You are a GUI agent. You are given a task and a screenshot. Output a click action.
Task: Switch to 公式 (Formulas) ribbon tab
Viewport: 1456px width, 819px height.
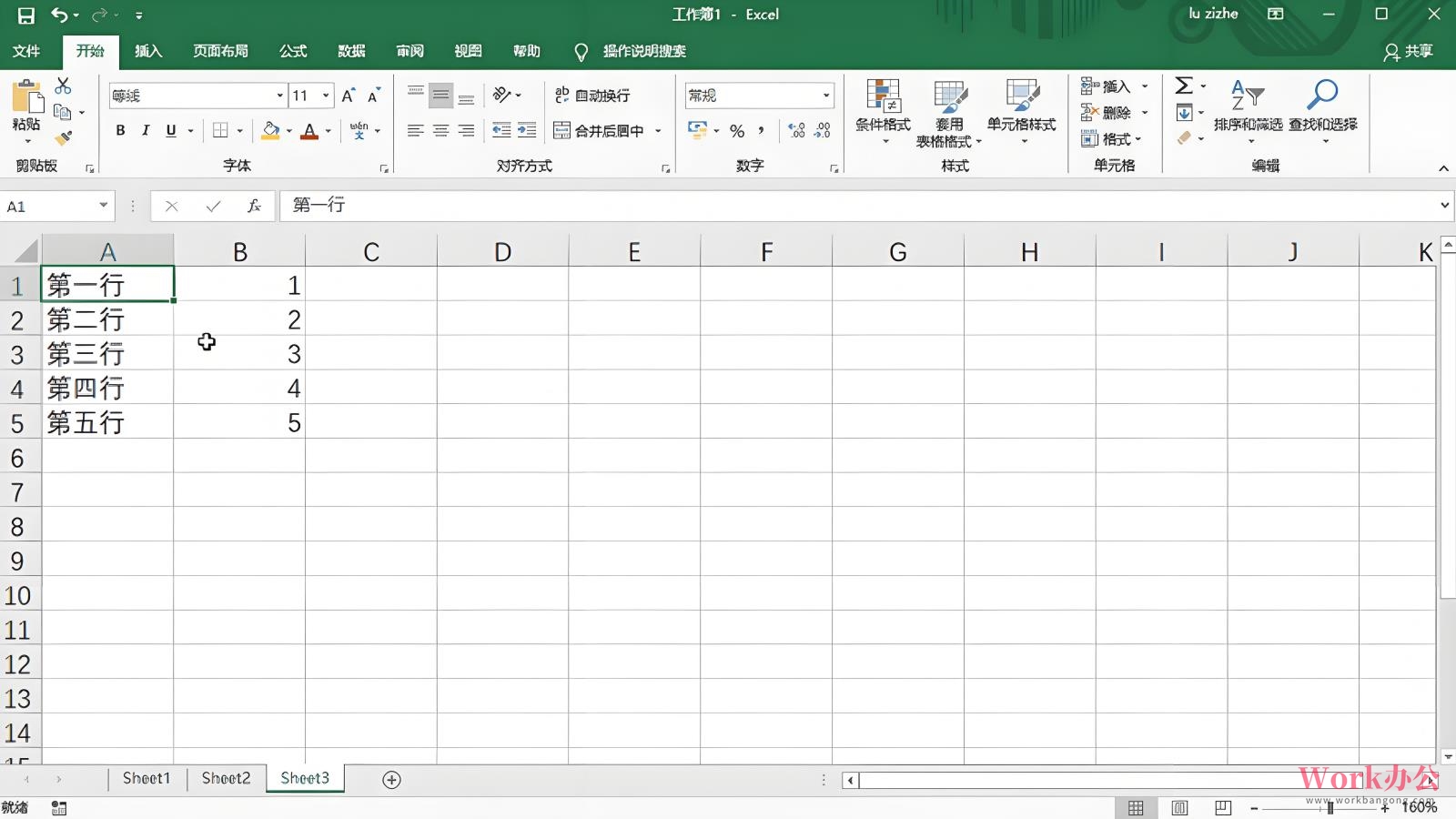point(293,51)
